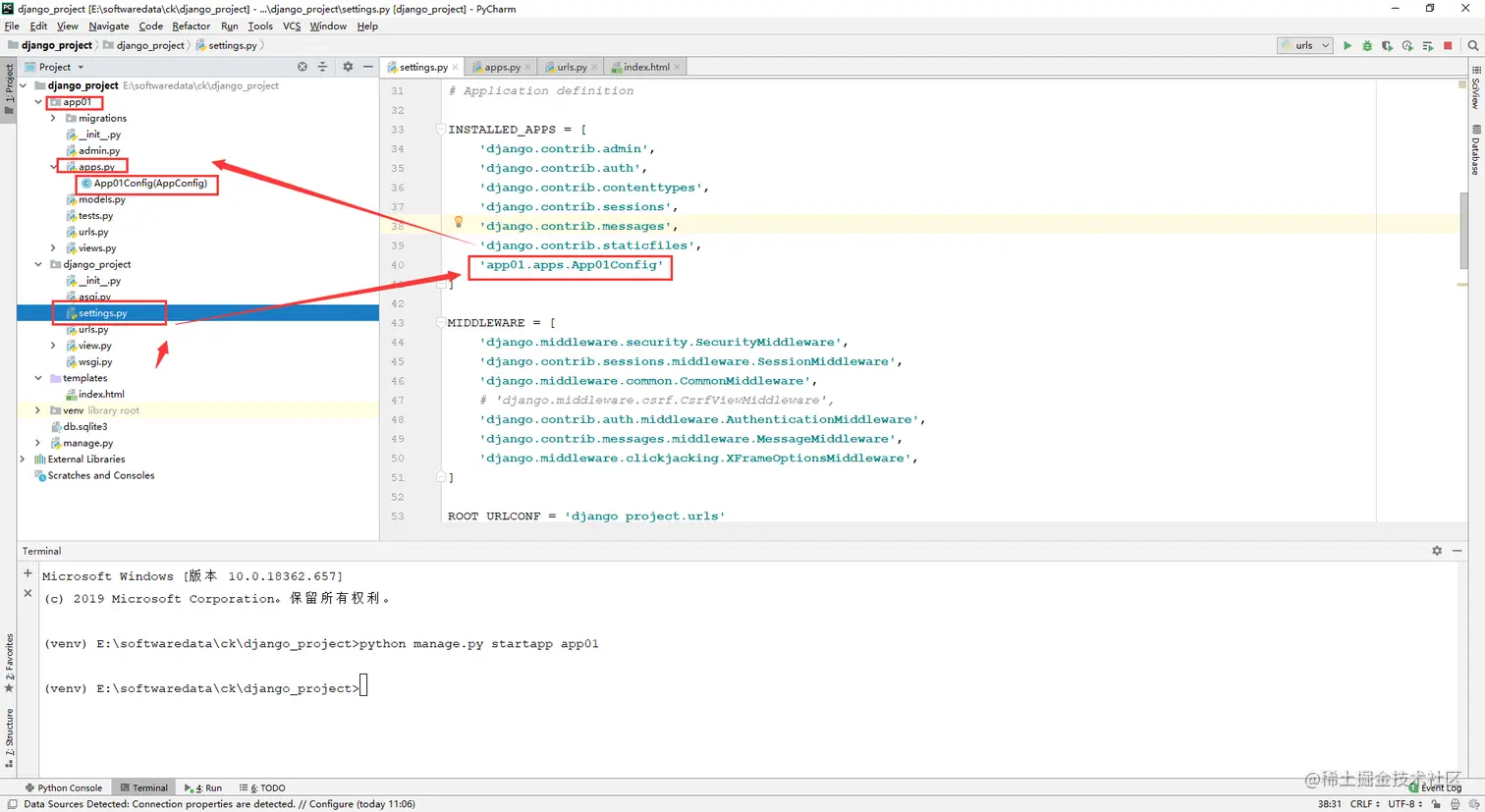Toggle the 6: TODO tool window
Viewport: 1485px width, 812px height.
tap(262, 787)
